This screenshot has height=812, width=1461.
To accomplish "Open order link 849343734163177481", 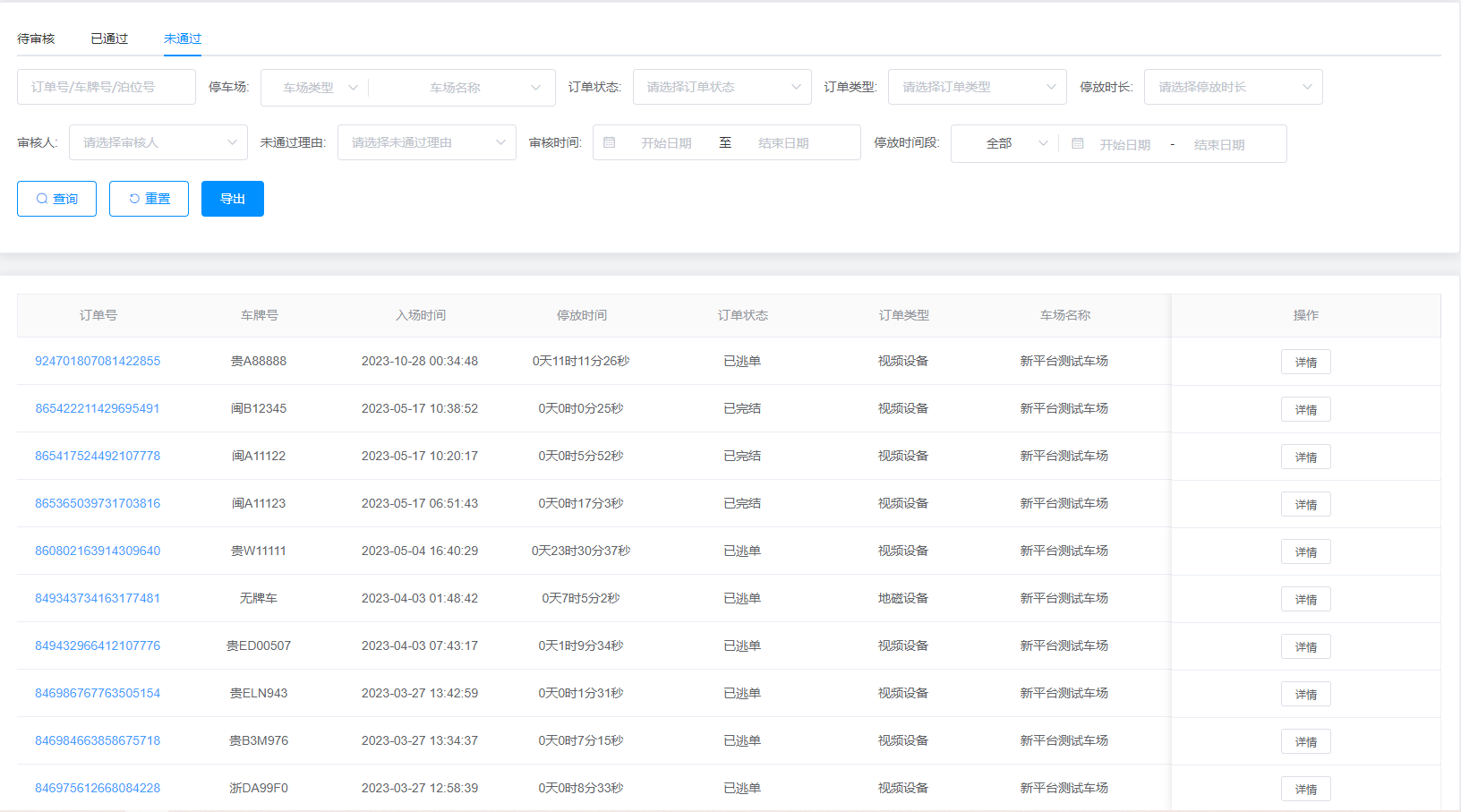I will (98, 598).
